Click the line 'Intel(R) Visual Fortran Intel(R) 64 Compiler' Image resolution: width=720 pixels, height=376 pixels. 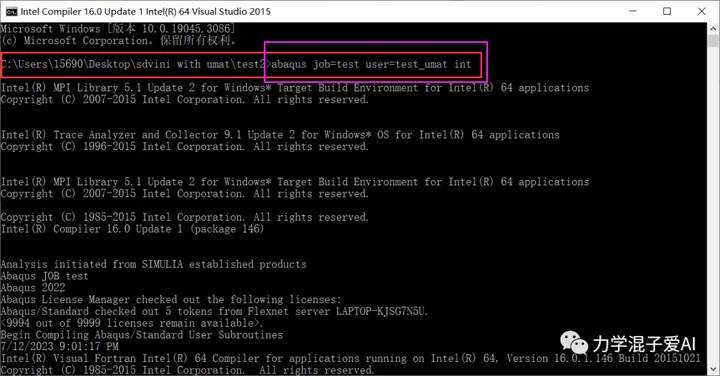(351, 358)
